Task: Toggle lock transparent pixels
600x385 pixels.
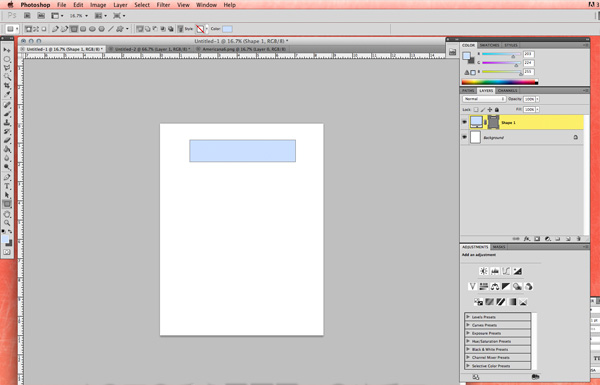Action: coord(476,110)
